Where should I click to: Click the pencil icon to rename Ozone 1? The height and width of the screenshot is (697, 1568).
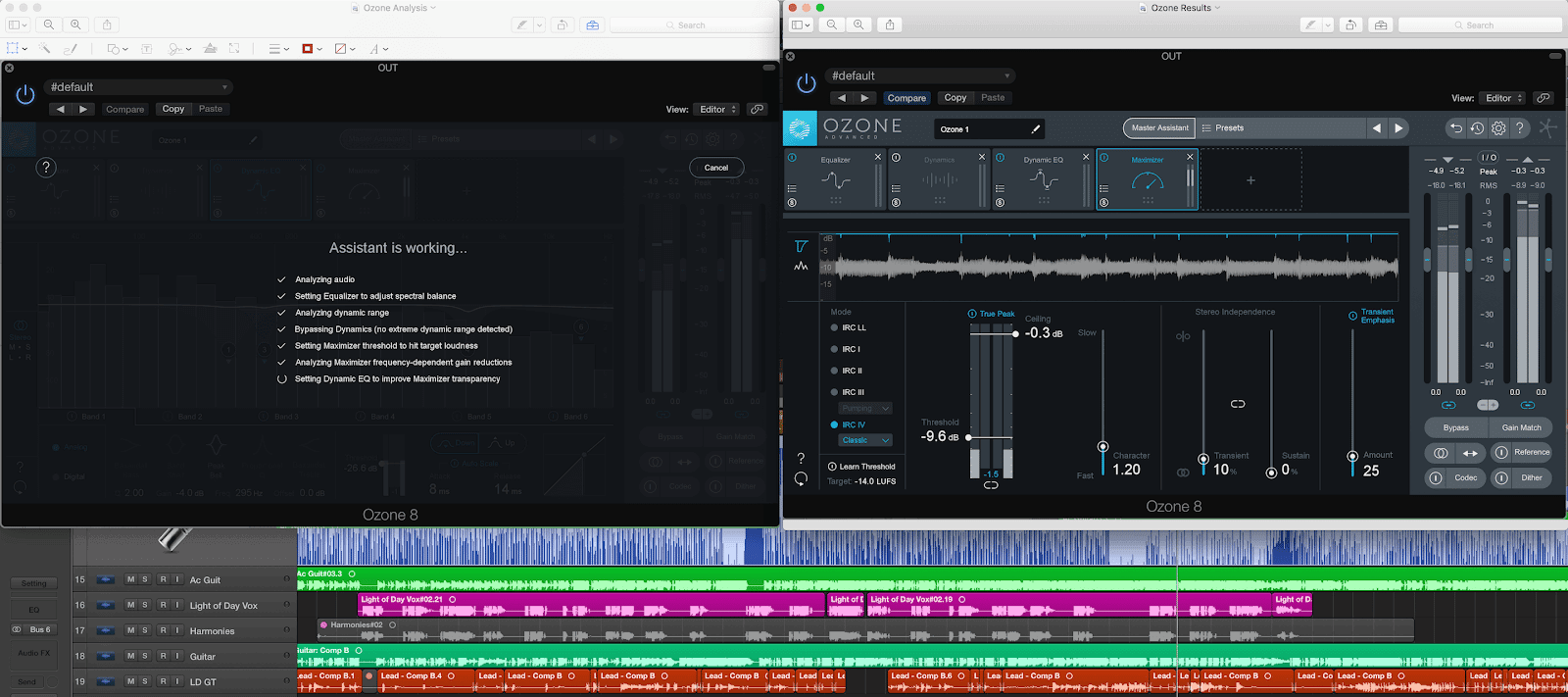coord(1036,128)
